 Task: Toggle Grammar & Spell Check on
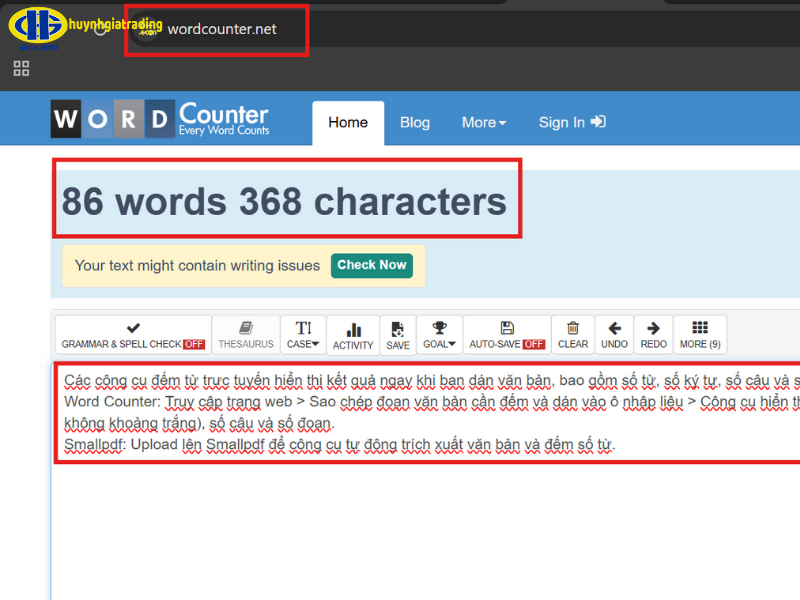point(133,335)
